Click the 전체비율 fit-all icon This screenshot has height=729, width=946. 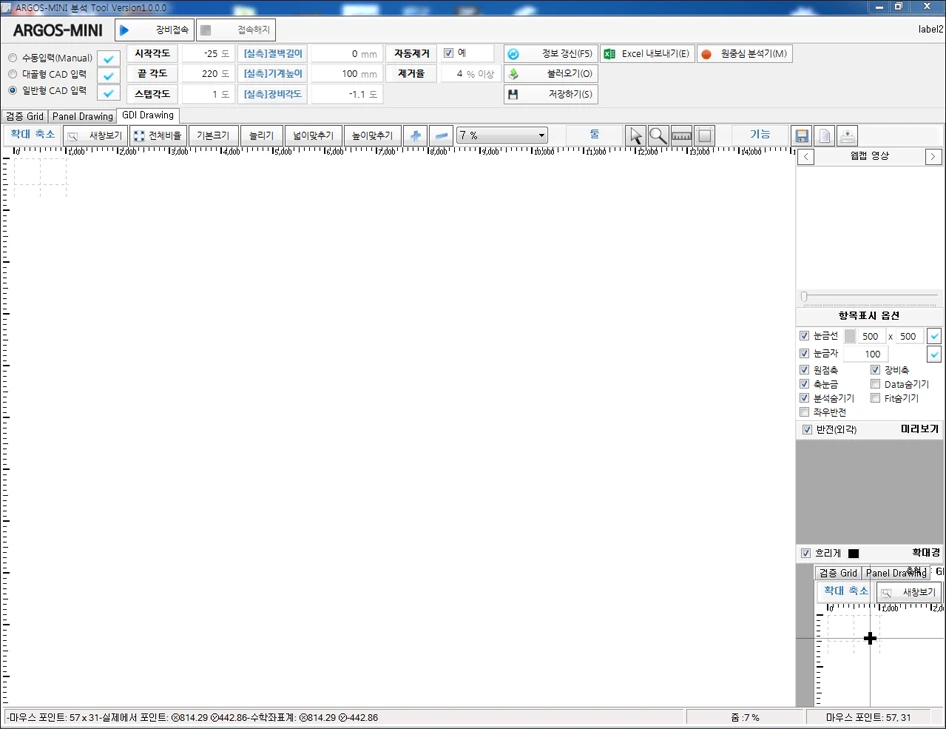coord(139,136)
